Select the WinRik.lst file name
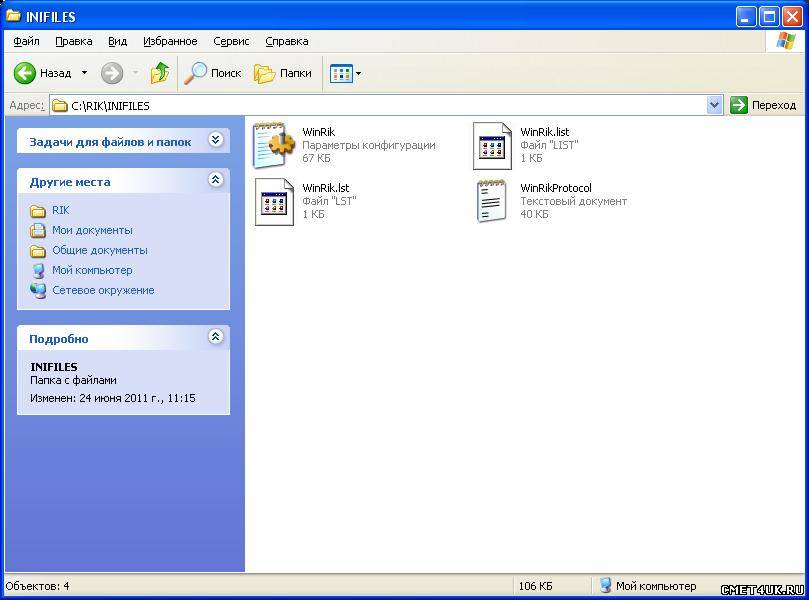Viewport: 809px width, 600px height. [326, 188]
